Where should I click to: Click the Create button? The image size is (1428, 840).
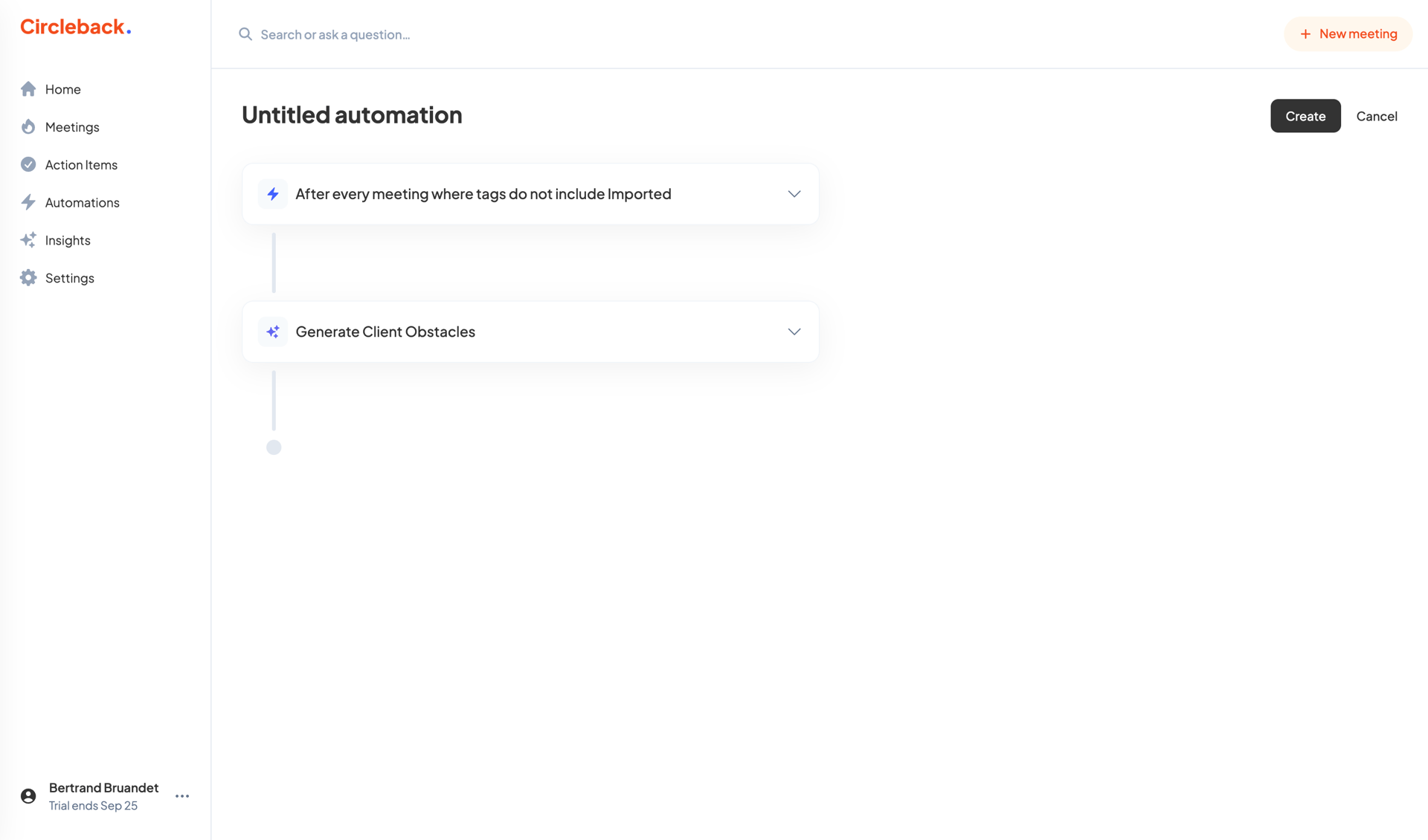coord(1305,116)
